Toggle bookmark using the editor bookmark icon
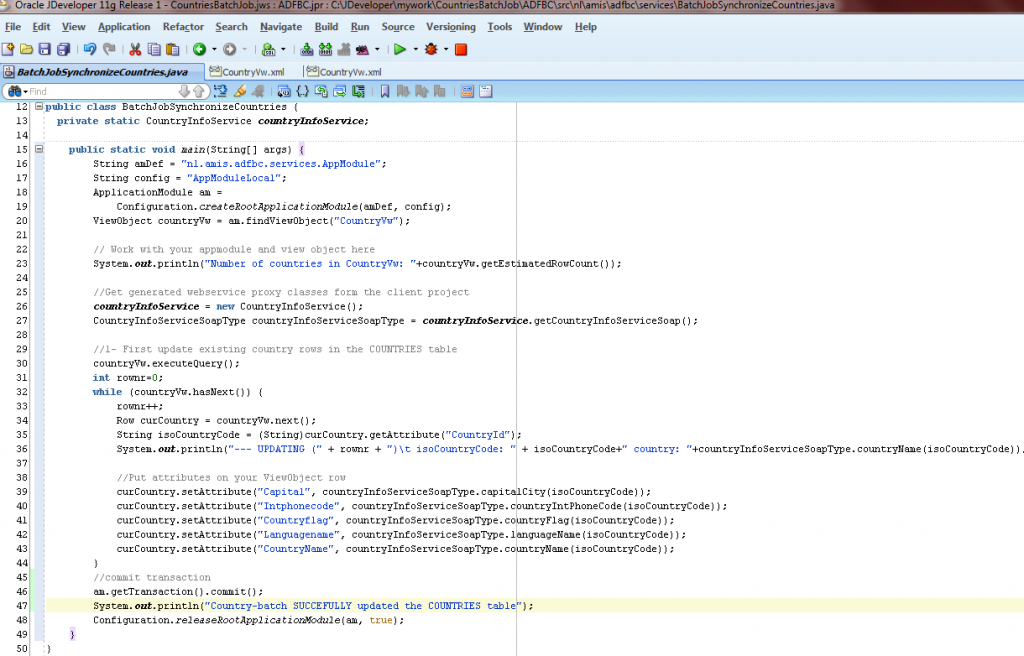The height and width of the screenshot is (656, 1024). 385,91
